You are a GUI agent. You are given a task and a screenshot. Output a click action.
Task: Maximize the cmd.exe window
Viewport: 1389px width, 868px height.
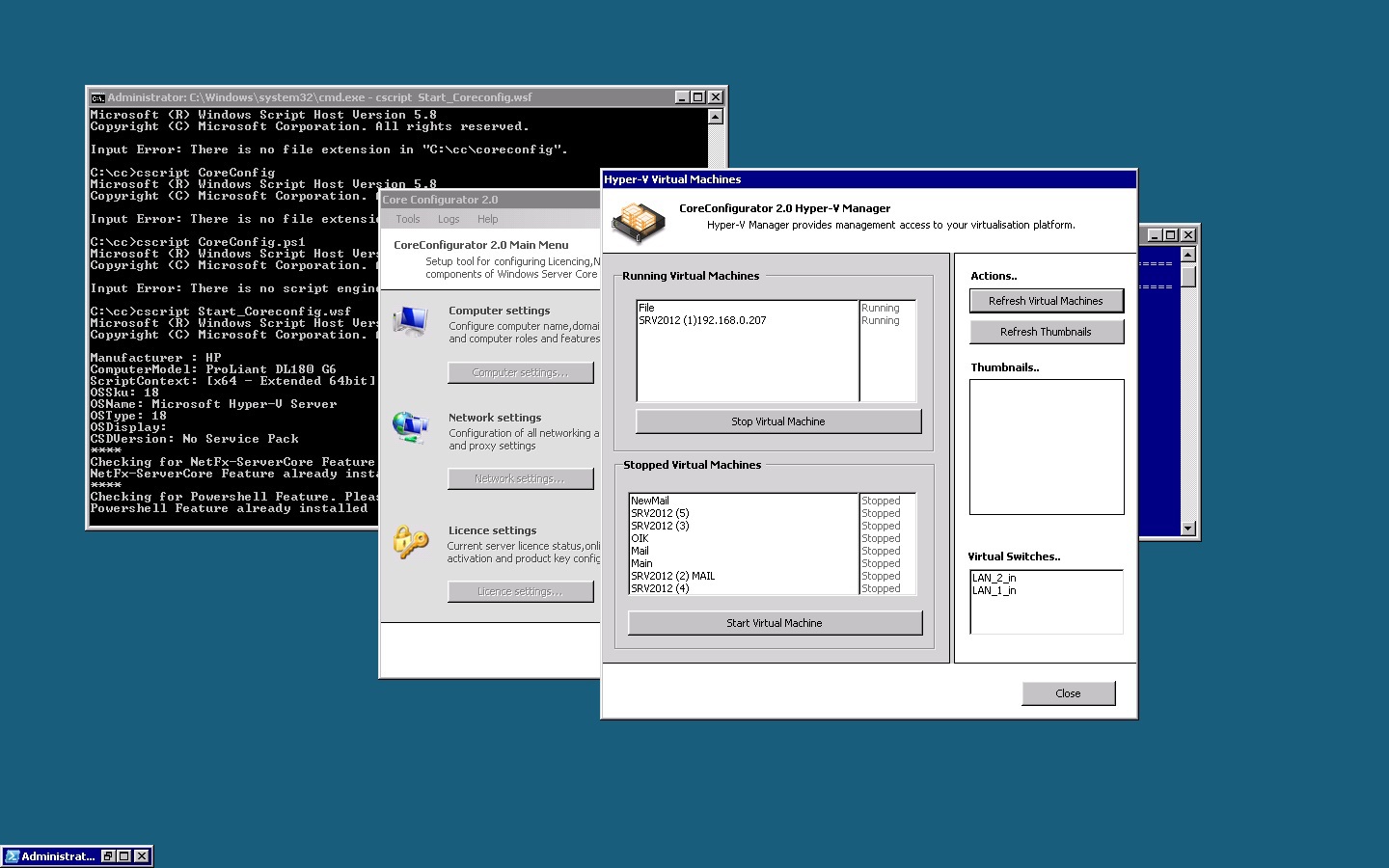[x=698, y=97]
